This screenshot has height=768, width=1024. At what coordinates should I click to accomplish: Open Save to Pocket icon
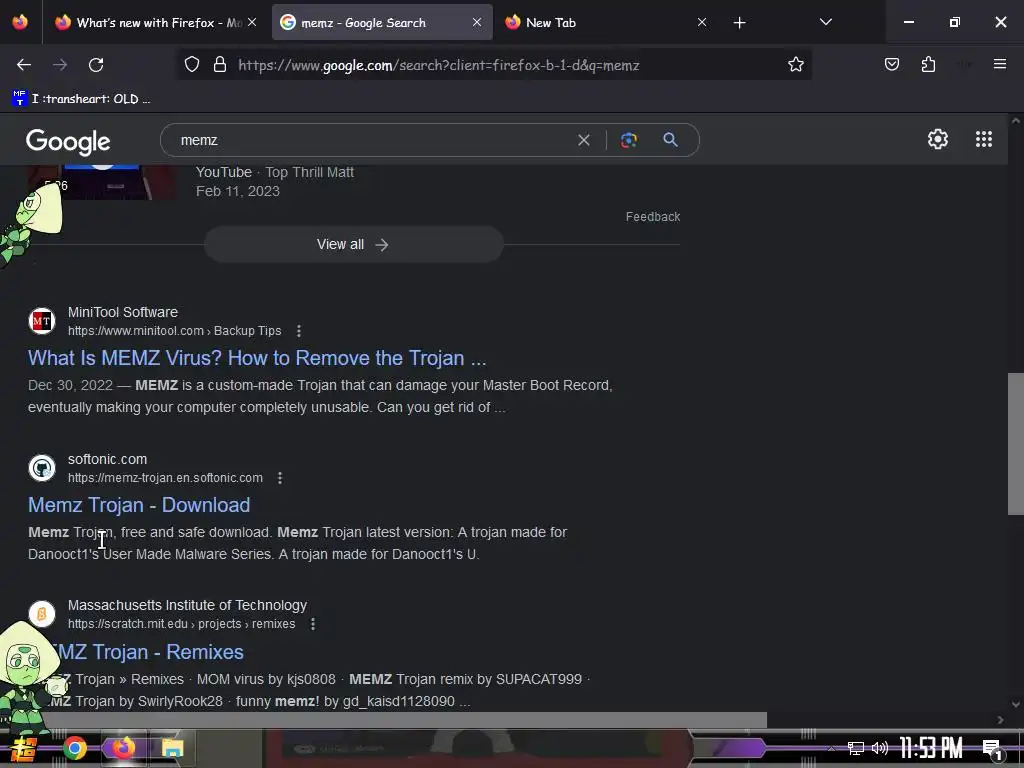pos(891,64)
